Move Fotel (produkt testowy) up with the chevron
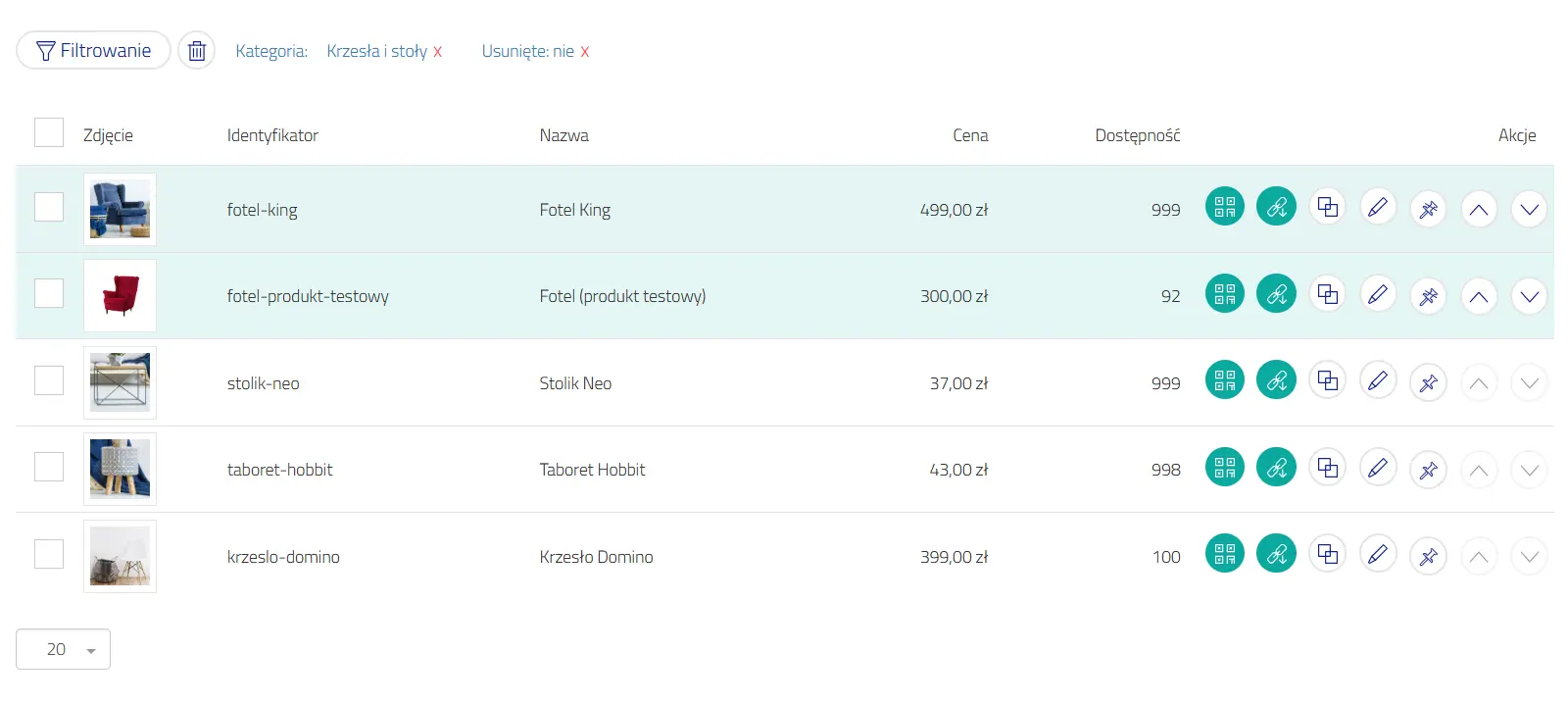The width and height of the screenshot is (1568, 703). pyautogui.click(x=1479, y=296)
